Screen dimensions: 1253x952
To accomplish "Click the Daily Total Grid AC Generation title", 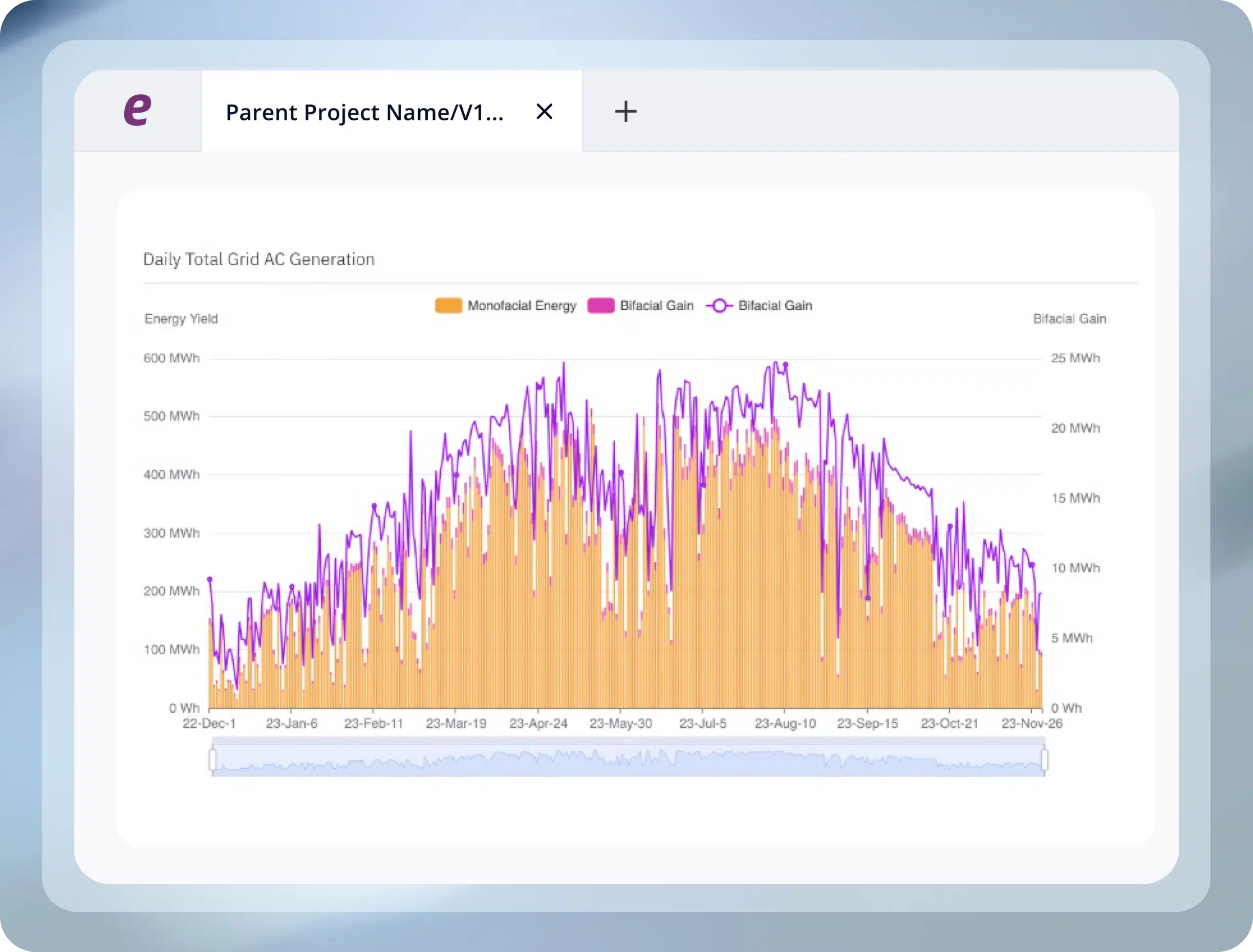I will click(x=258, y=259).
